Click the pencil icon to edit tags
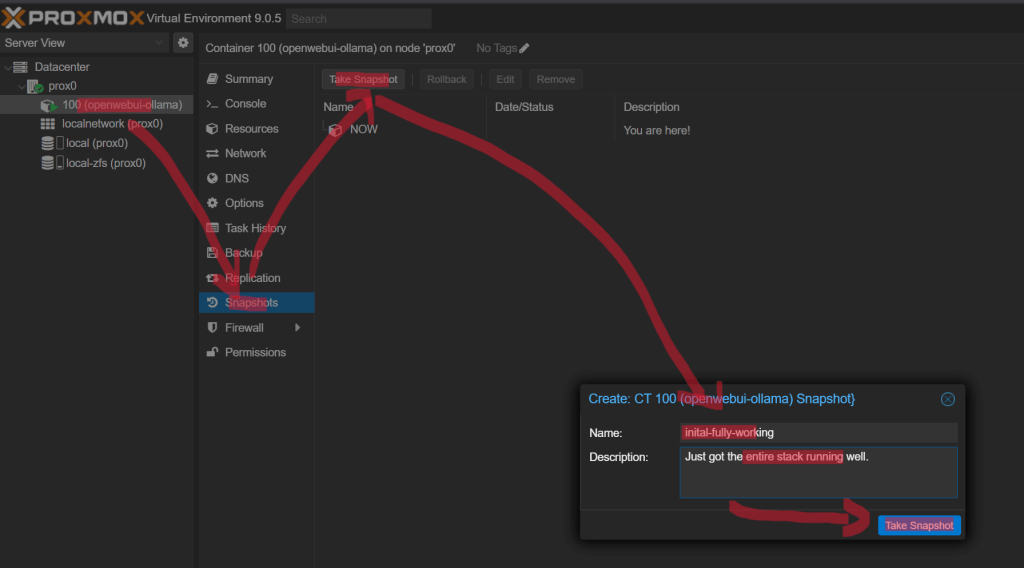The width and height of the screenshot is (1024, 568). tap(524, 48)
